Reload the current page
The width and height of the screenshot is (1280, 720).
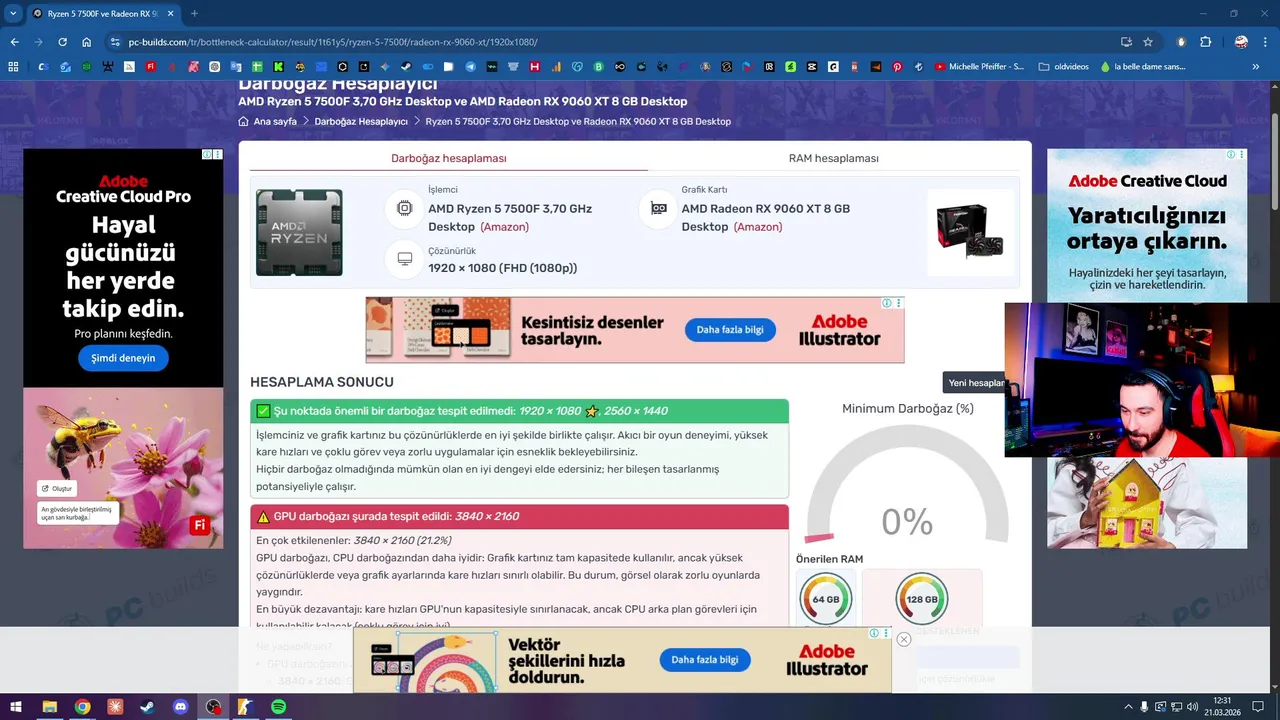click(x=62, y=42)
